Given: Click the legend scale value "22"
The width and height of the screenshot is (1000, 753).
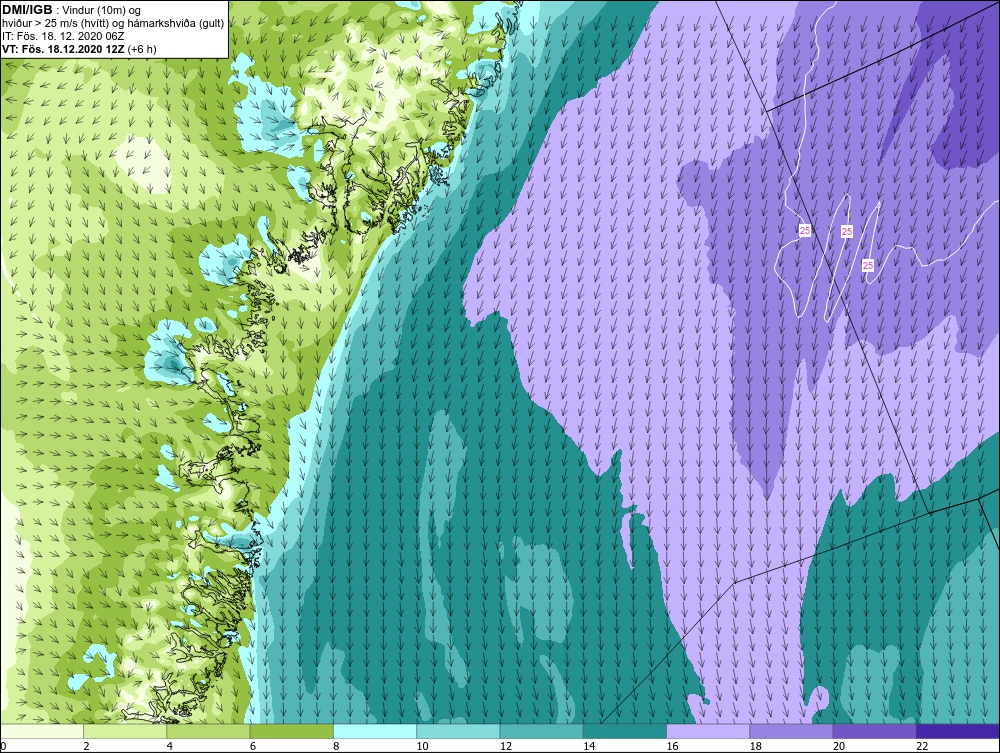Looking at the screenshot, I should (922, 746).
